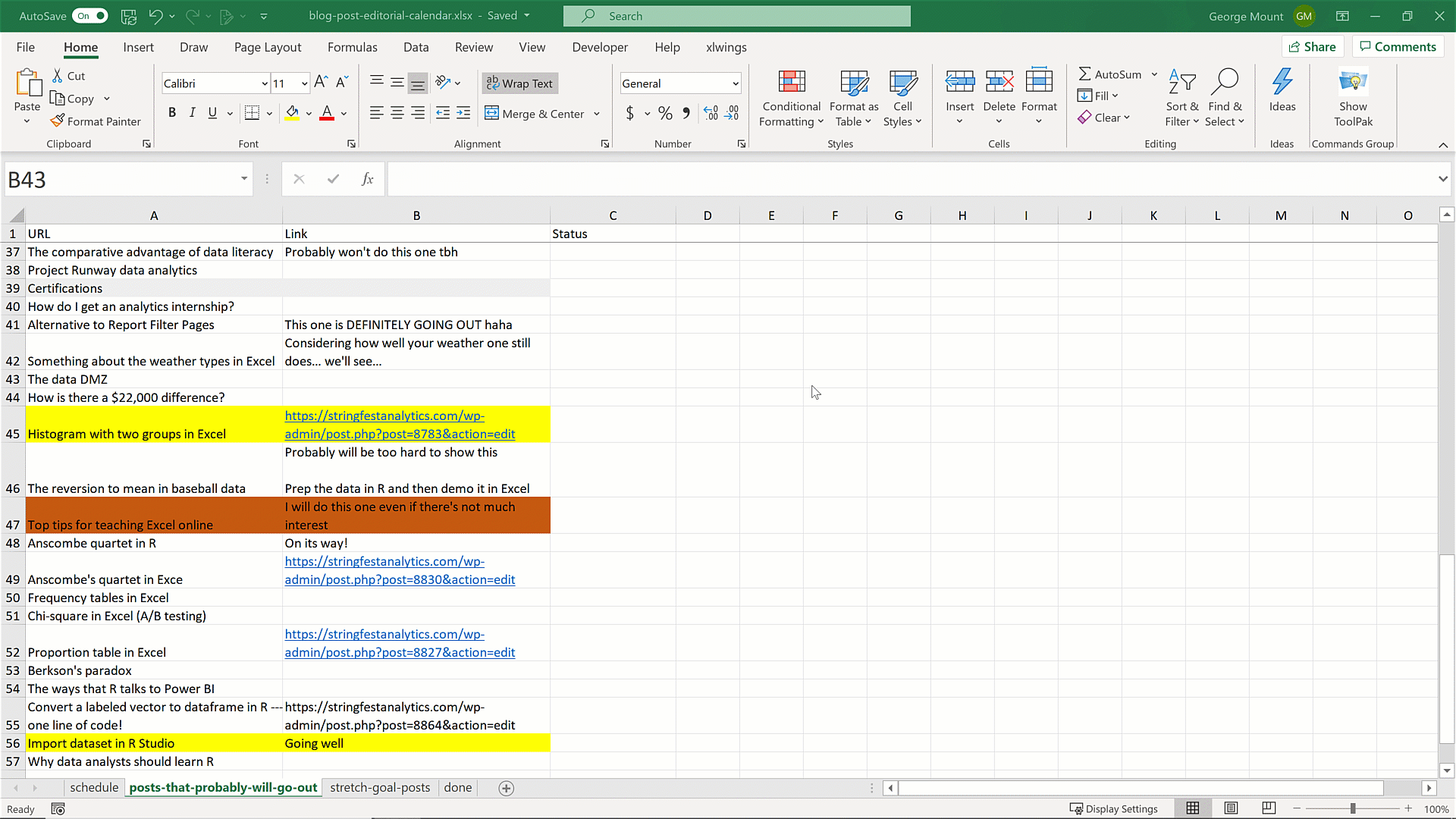This screenshot has height=819, width=1456.
Task: Open Conditional Formatting menu
Action: click(791, 99)
